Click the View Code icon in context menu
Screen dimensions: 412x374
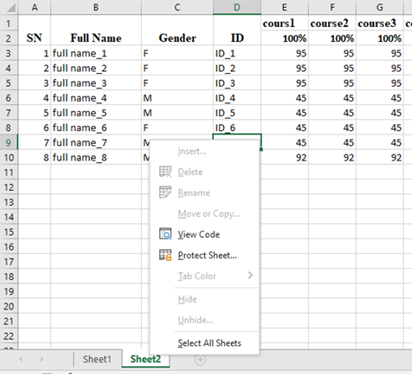tap(165, 234)
